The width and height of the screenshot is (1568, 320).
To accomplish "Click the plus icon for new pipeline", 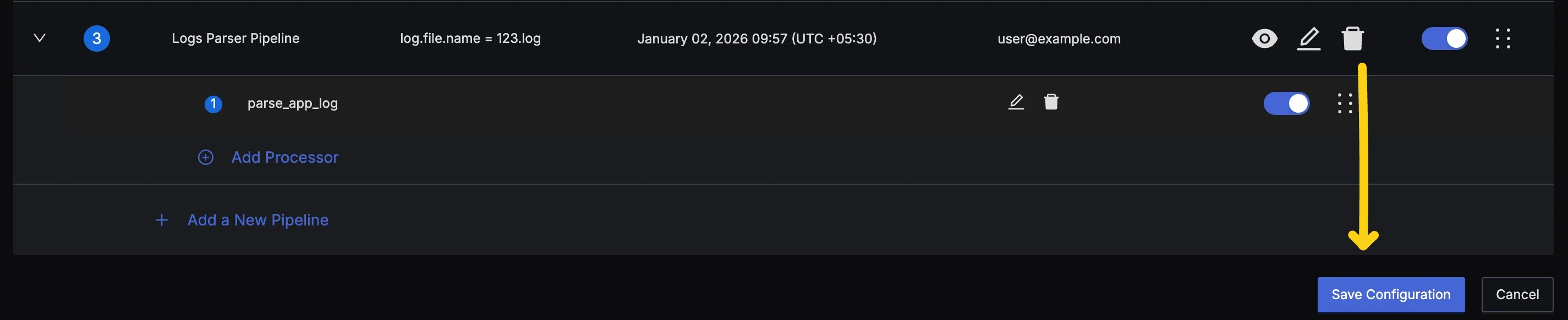I will [x=161, y=220].
